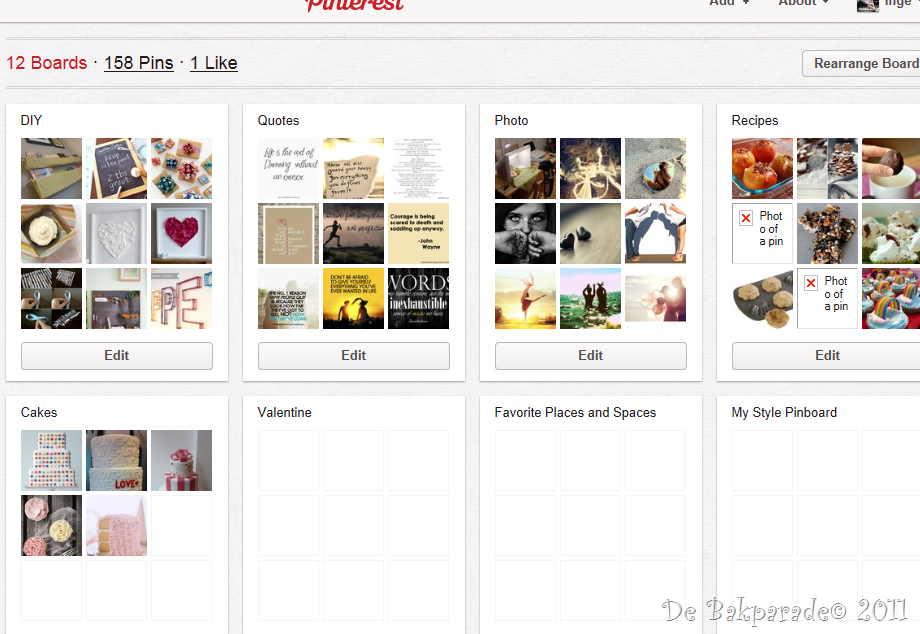Screen dimensions: 920x634
Task: Open the pink ruffle cake slice pin
Action: [117, 525]
